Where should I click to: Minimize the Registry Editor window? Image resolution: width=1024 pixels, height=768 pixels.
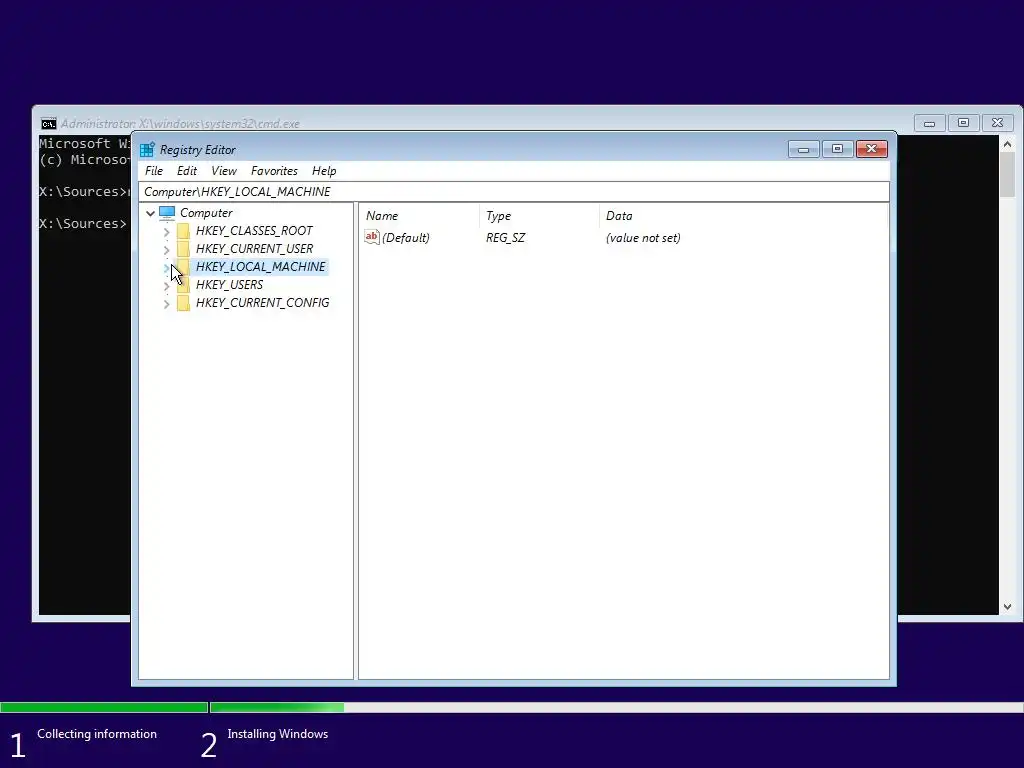803,150
